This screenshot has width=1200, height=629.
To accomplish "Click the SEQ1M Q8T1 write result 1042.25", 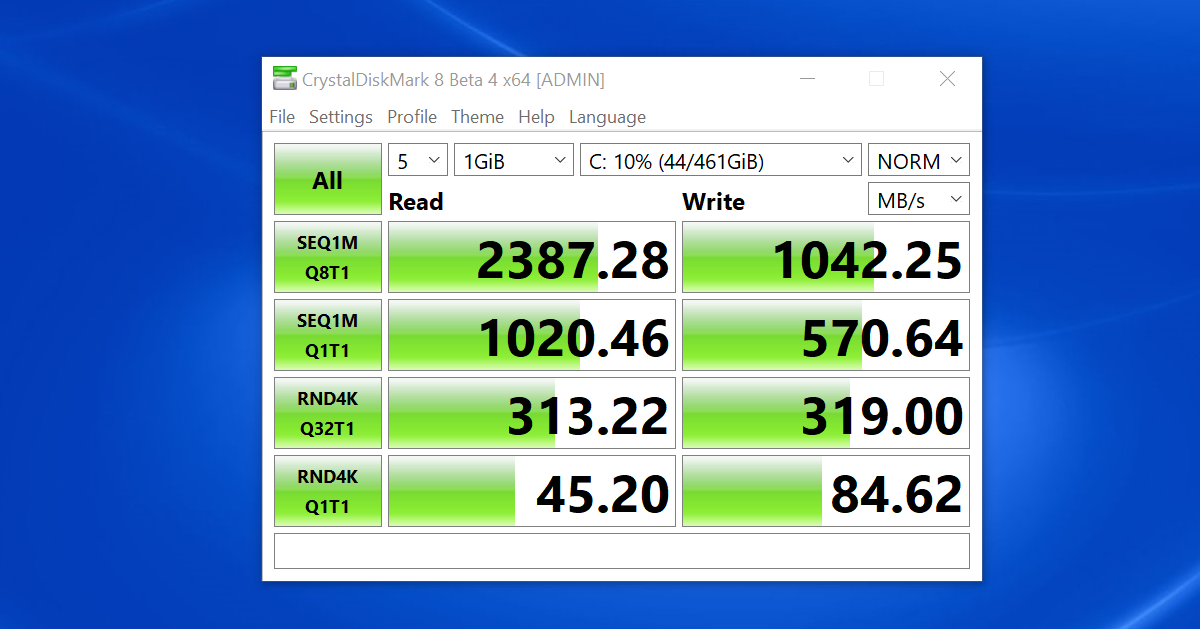I will click(826, 257).
